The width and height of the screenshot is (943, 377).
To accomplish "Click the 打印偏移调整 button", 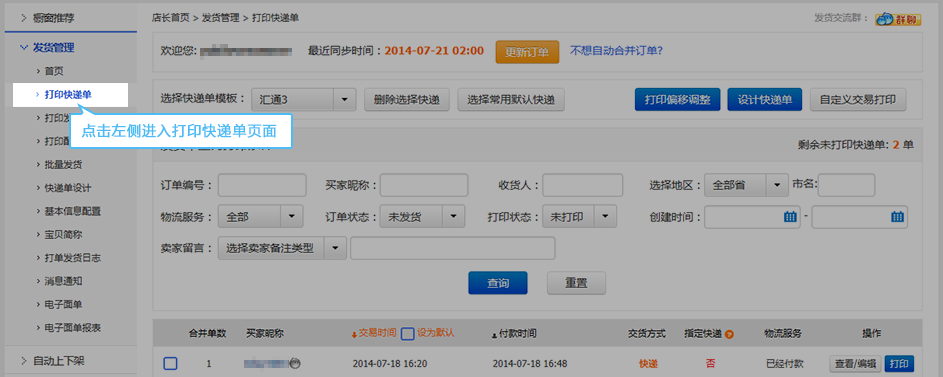I will (x=677, y=99).
